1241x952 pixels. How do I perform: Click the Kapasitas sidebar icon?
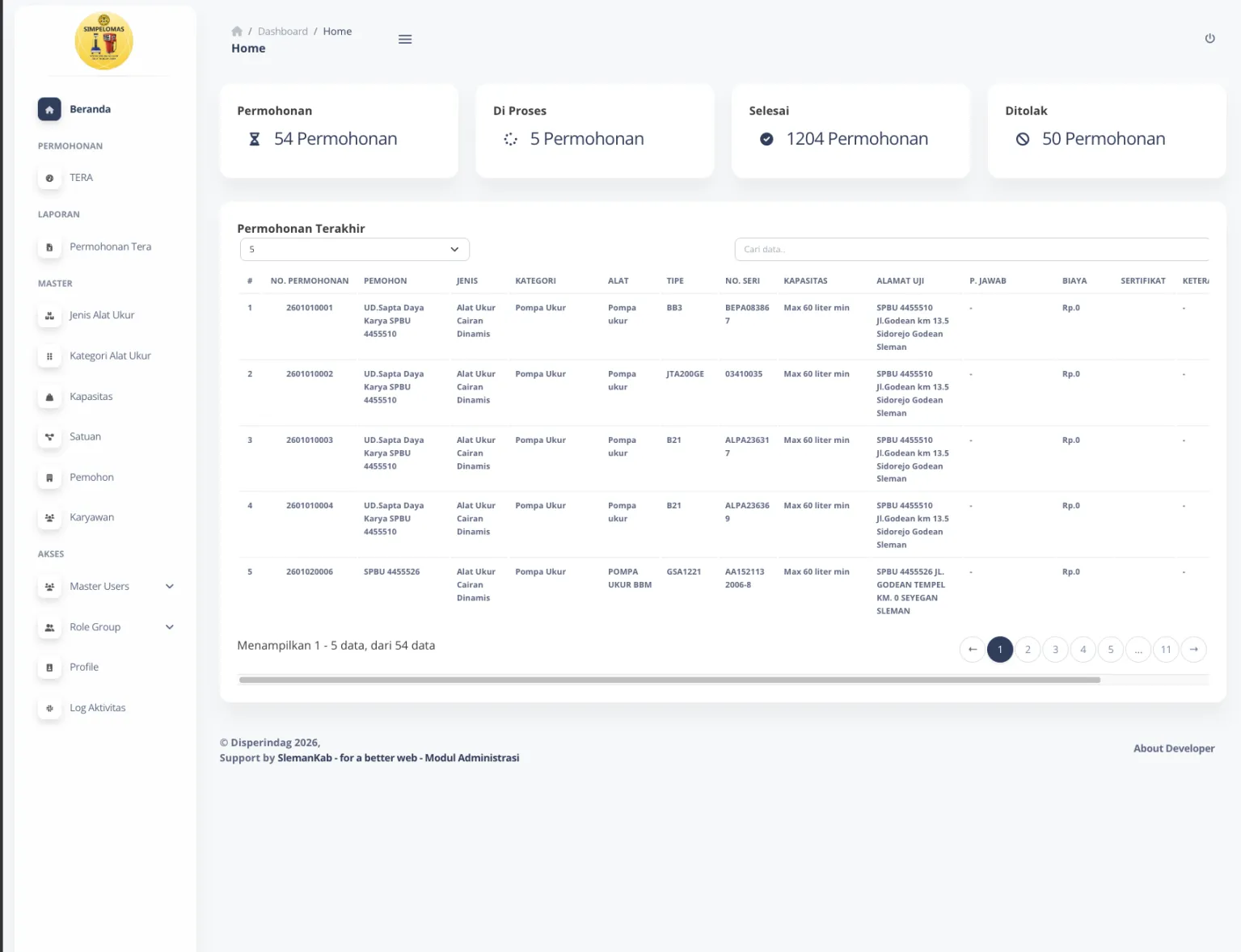tap(49, 397)
